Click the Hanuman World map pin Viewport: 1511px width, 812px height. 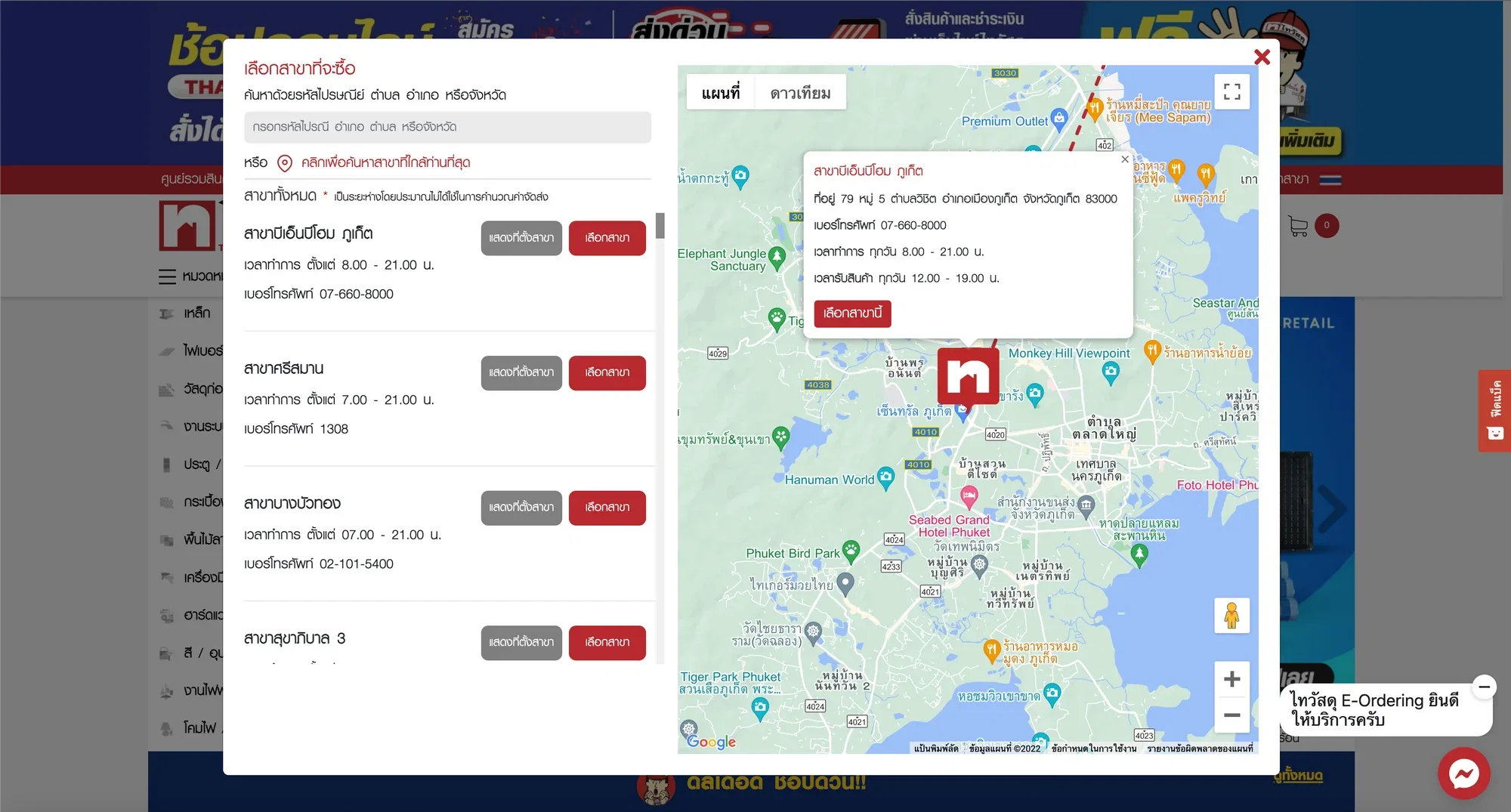885,477
